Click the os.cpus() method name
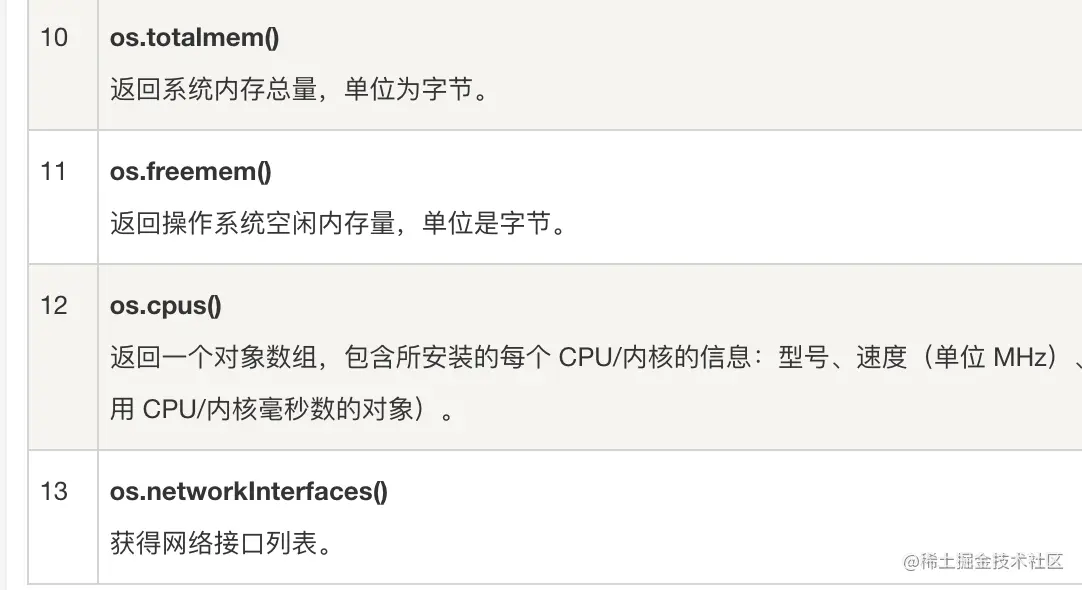The image size is (1082, 590). click(165, 305)
